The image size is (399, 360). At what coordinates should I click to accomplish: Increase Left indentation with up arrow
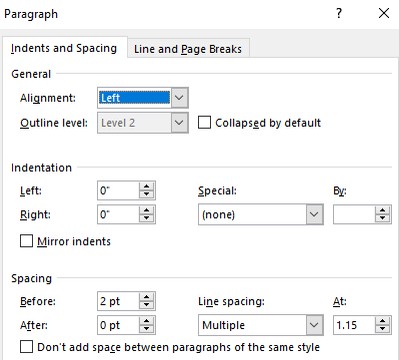click(x=147, y=186)
